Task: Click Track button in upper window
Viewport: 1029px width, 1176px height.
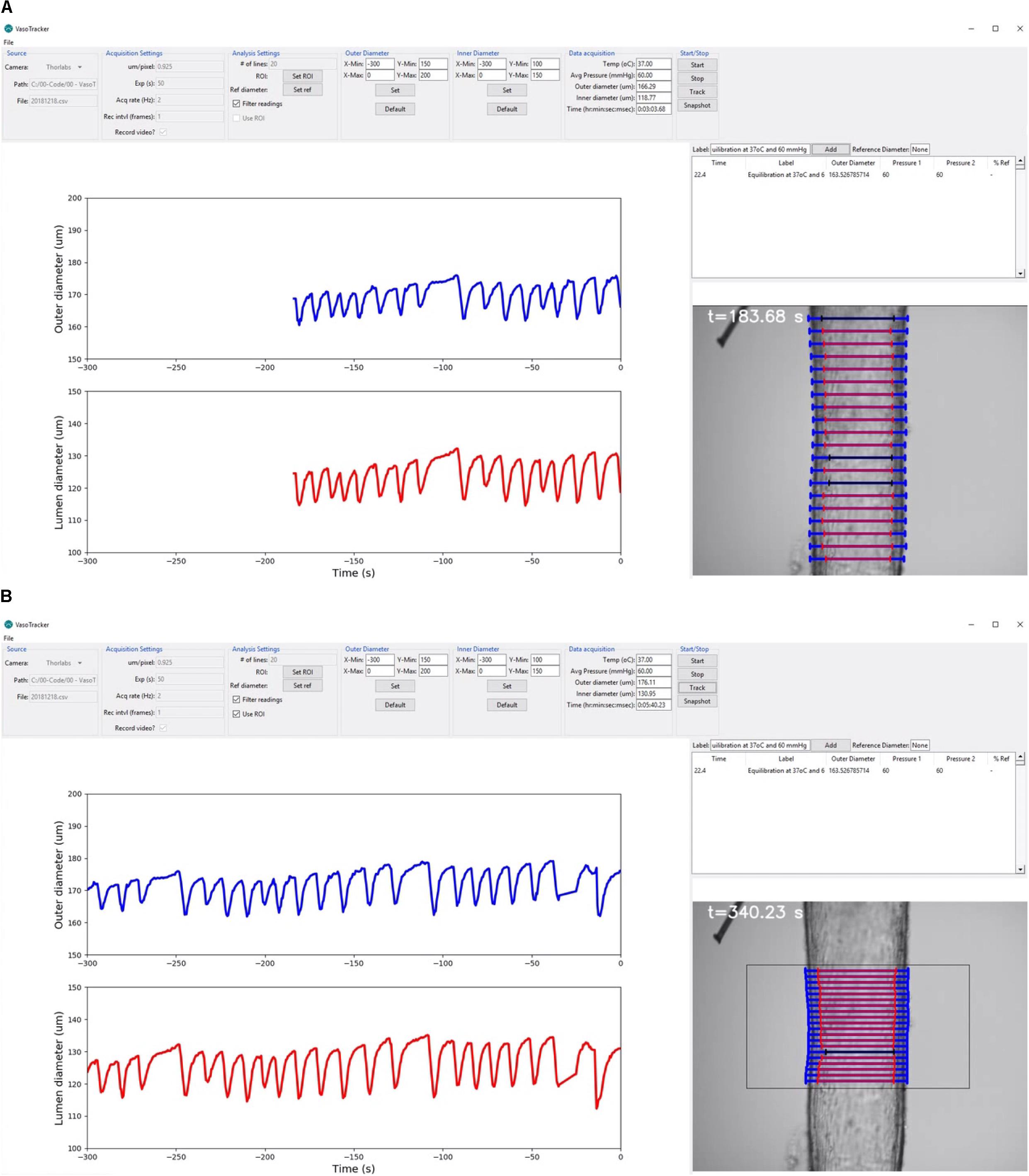Action: 697,92
